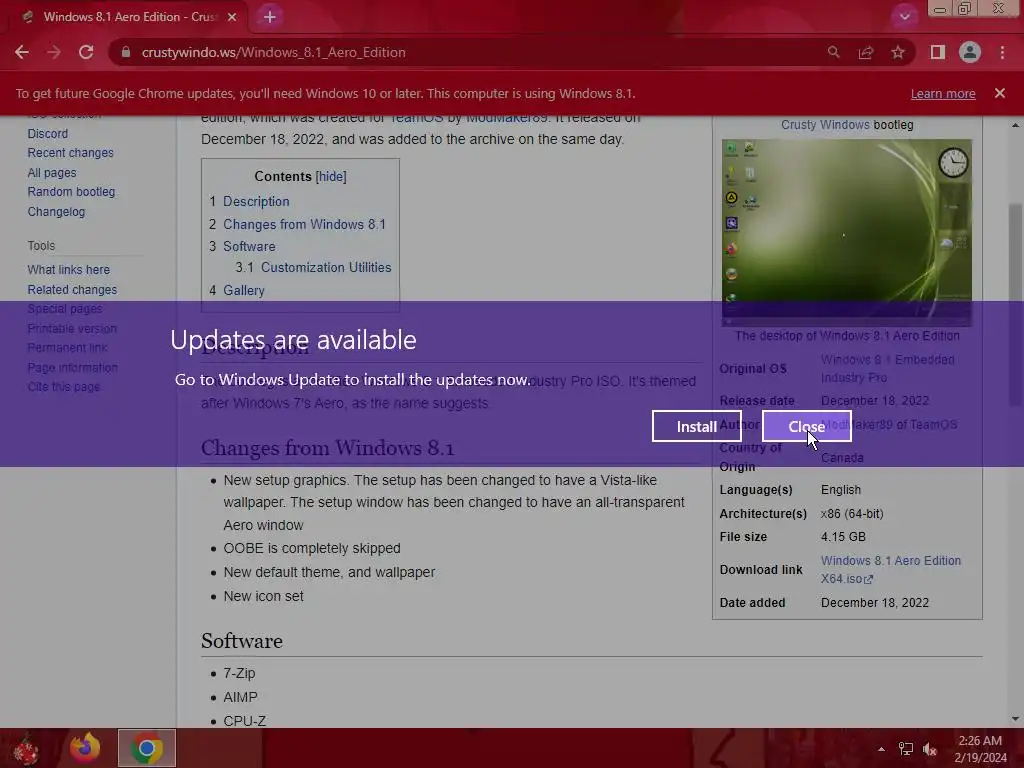Open the Chrome three-dot menu
The image size is (1024, 768).
click(1002, 52)
